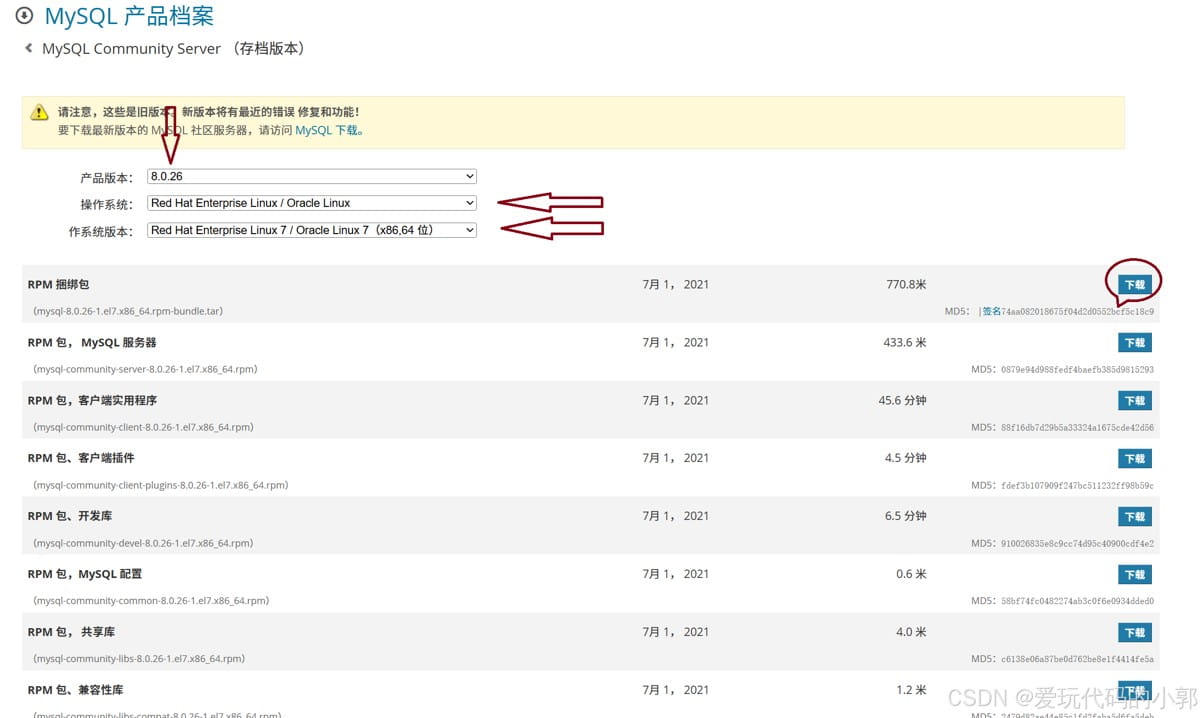The height and width of the screenshot is (718, 1200).
Task: Click the 6.5 分钟 size value
Action: click(906, 516)
